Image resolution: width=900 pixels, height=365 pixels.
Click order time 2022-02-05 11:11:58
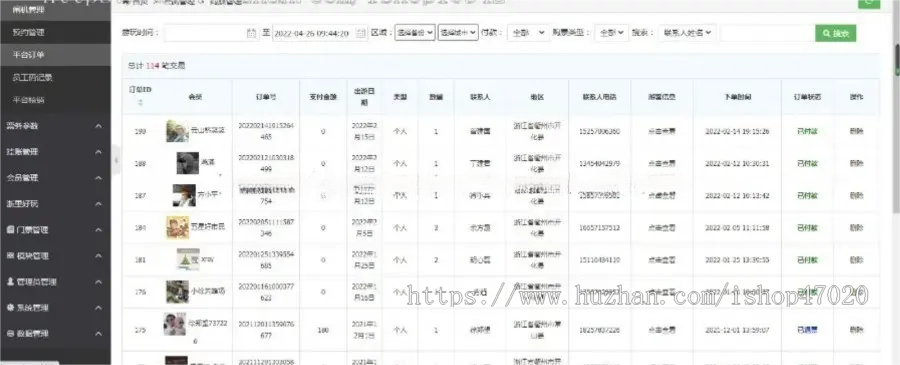737,227
